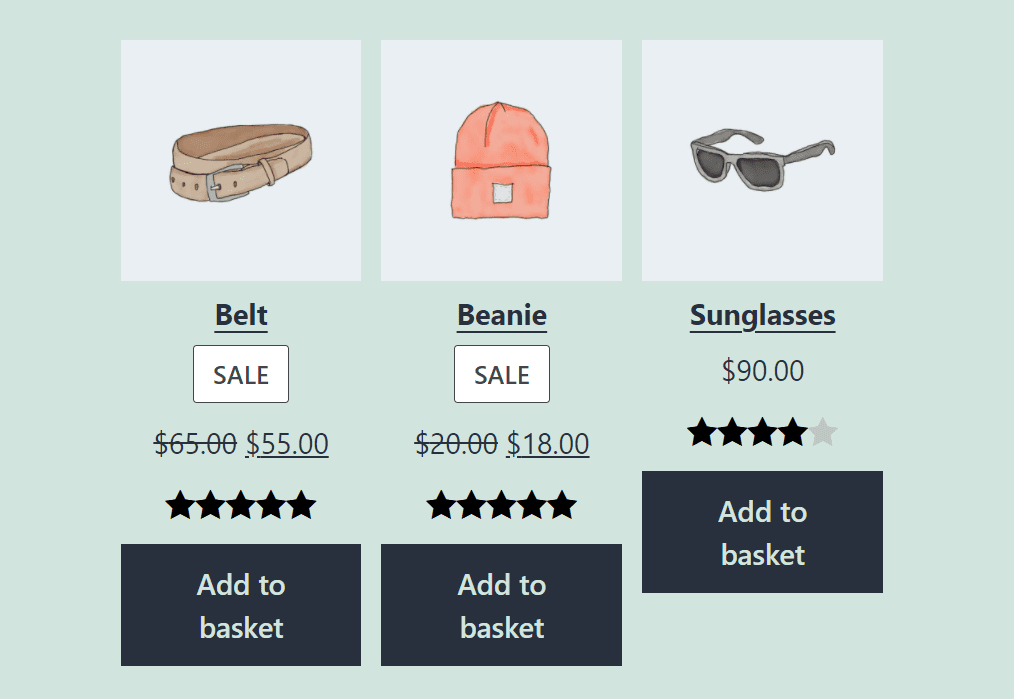Click the SALE badge on the Belt

click(240, 373)
